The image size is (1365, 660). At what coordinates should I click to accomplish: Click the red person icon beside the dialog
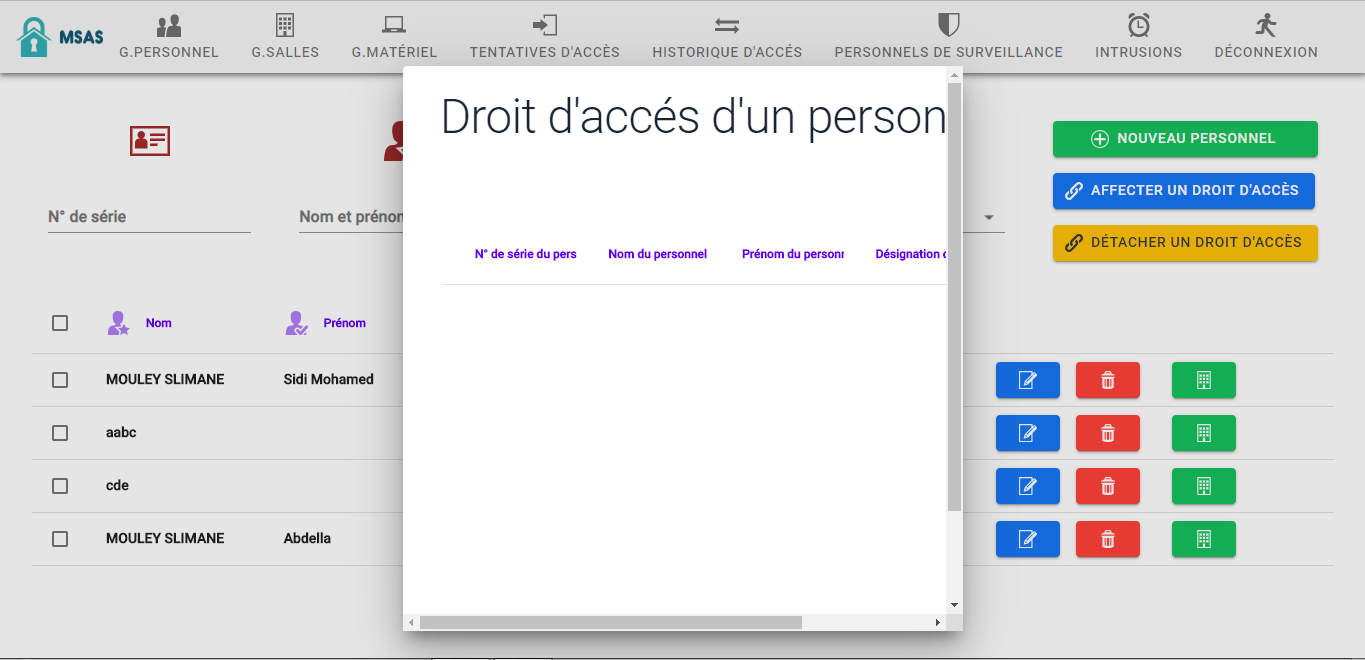point(394,141)
